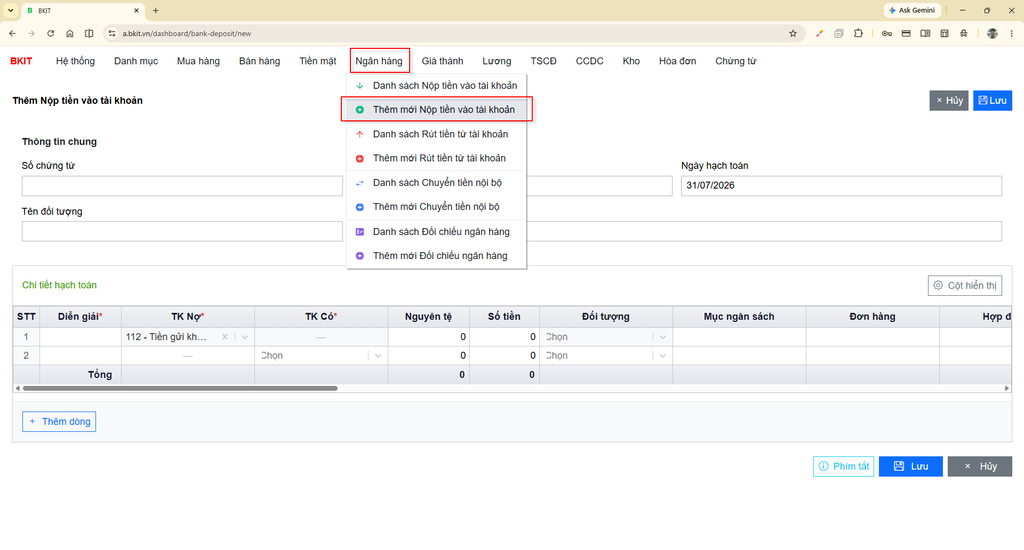Open the TSCĐ menu
This screenshot has width=1024, height=550.
click(543, 61)
